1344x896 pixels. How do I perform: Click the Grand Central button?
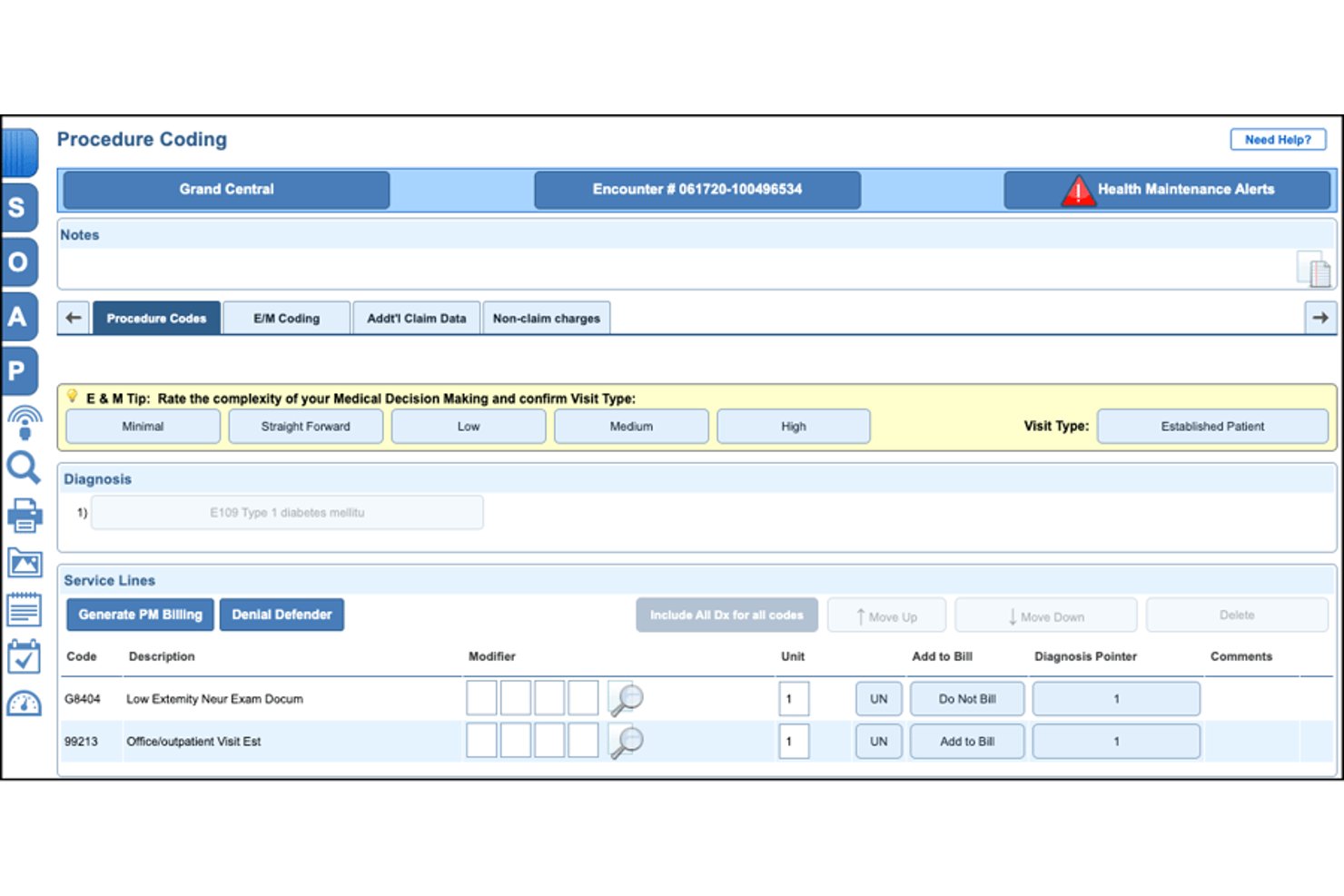click(226, 190)
